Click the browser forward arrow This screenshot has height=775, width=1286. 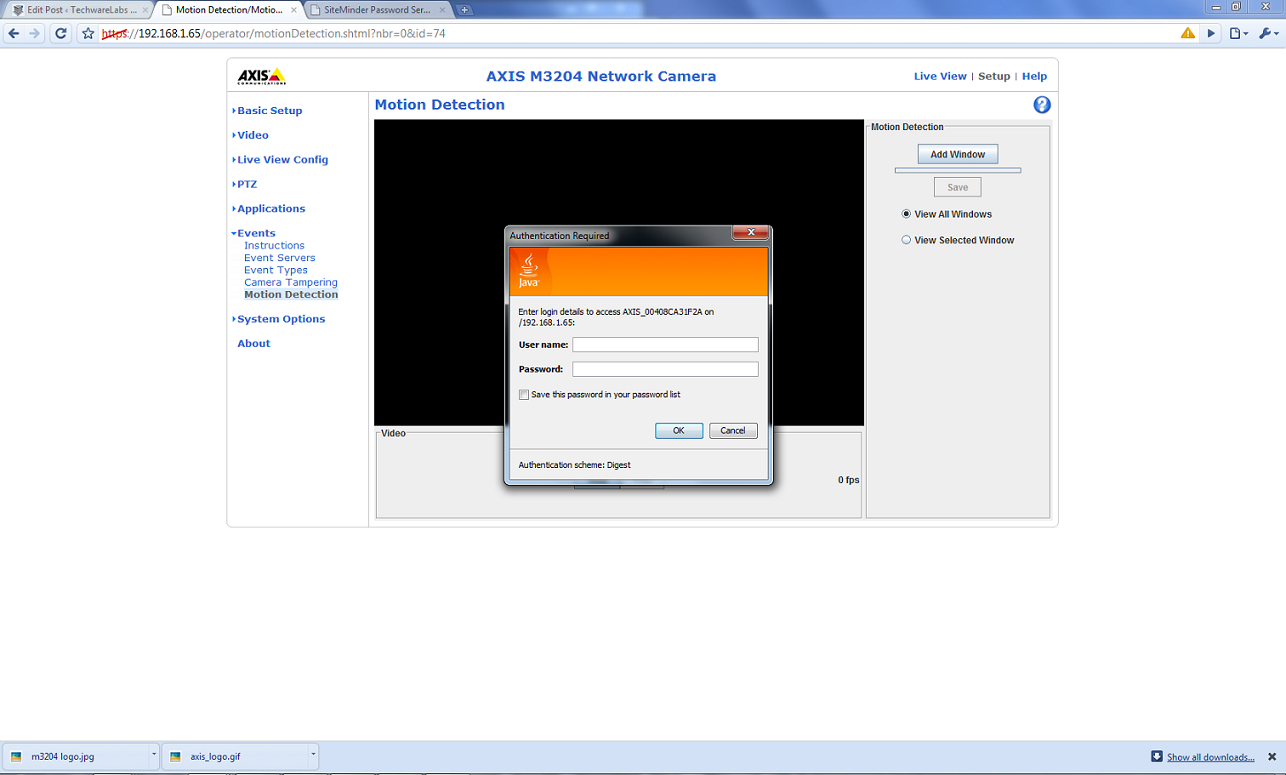point(35,33)
